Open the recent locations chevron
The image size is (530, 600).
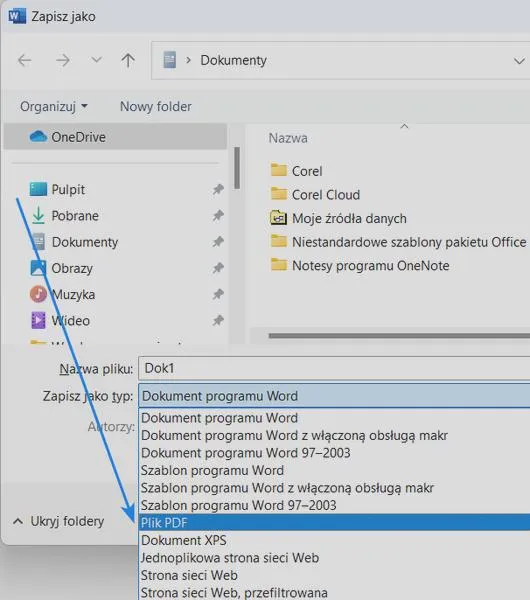click(96, 60)
